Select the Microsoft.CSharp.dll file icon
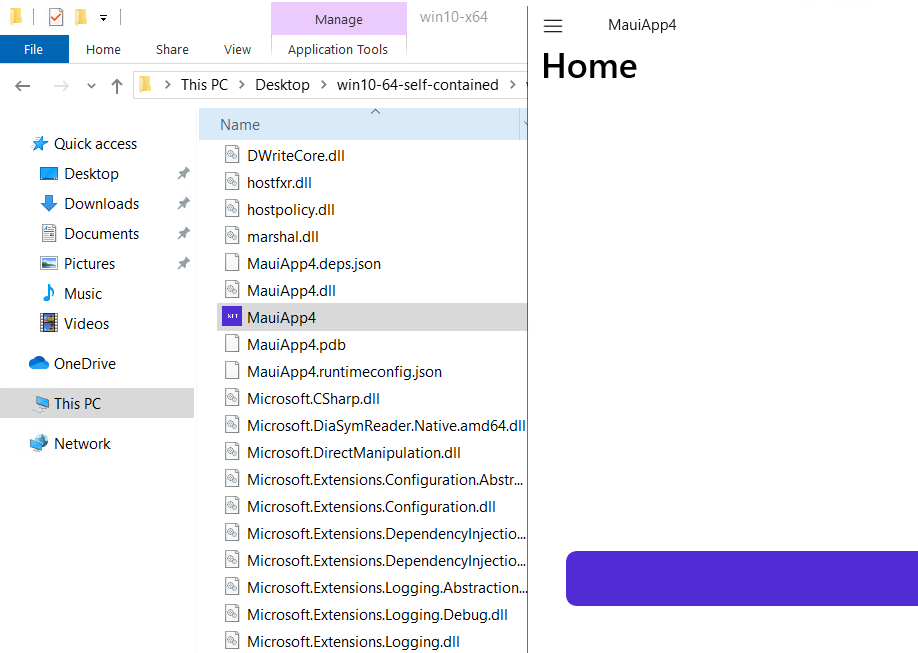The height and width of the screenshot is (653, 918). (232, 398)
